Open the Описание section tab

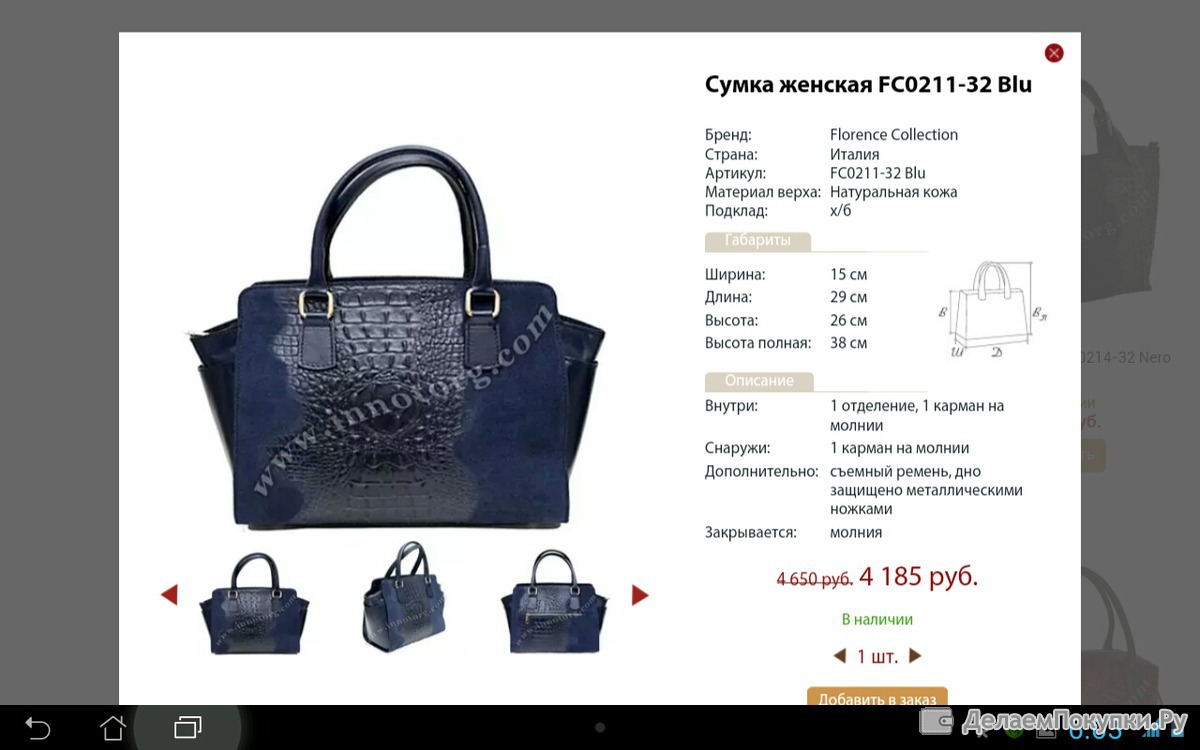[x=759, y=381]
